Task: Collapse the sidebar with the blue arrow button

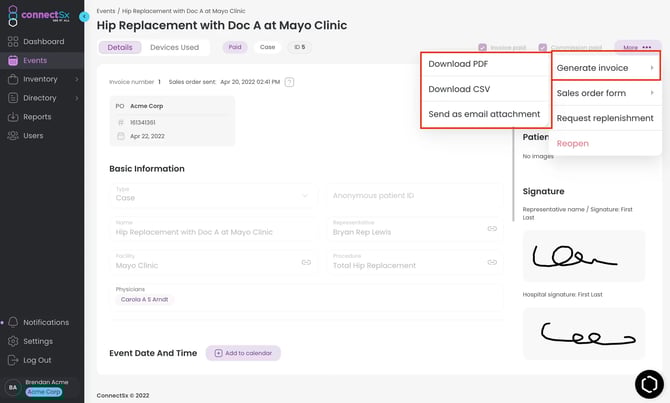Action: click(x=84, y=16)
